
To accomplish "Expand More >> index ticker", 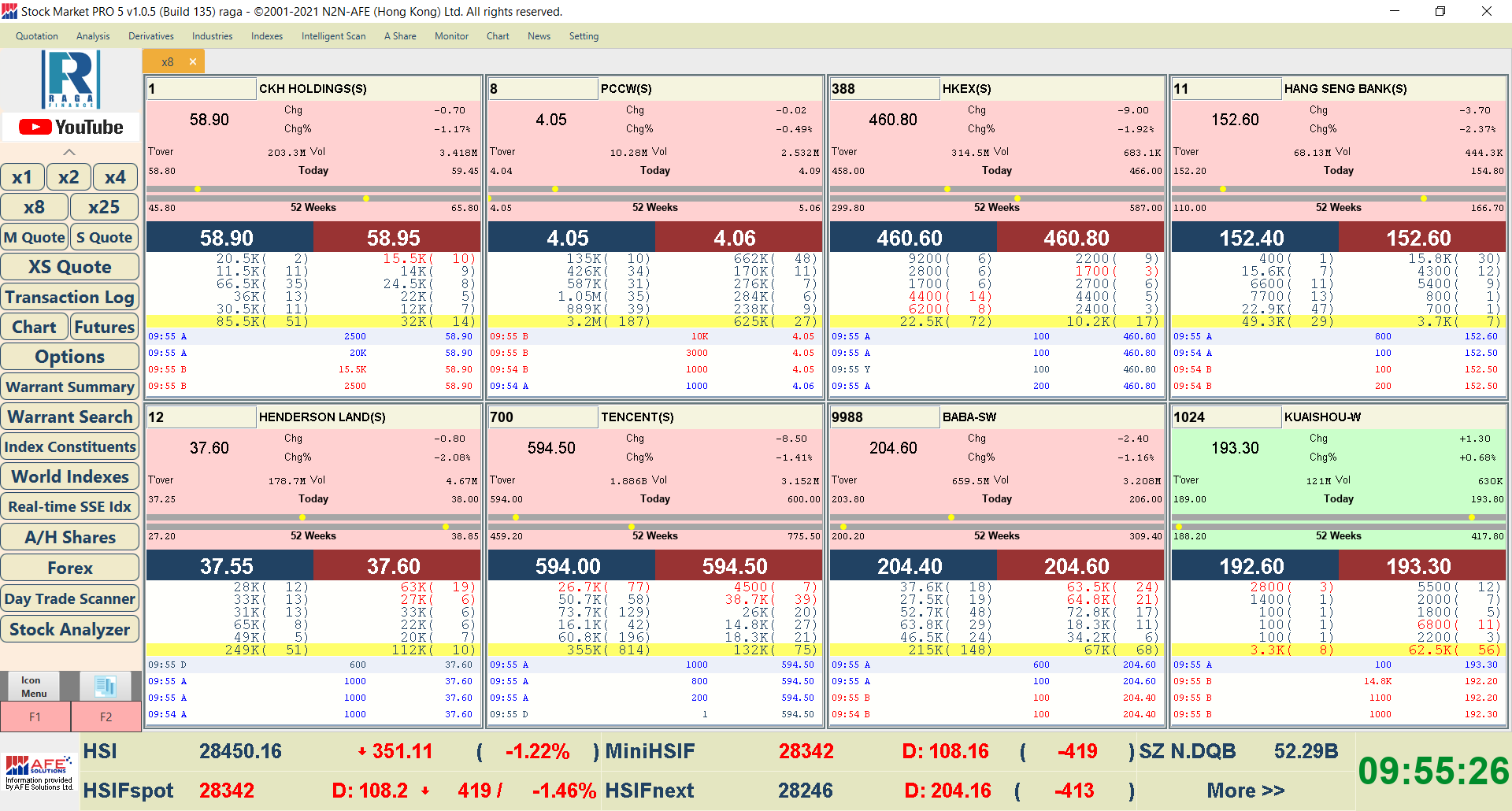I will tap(1245, 791).
